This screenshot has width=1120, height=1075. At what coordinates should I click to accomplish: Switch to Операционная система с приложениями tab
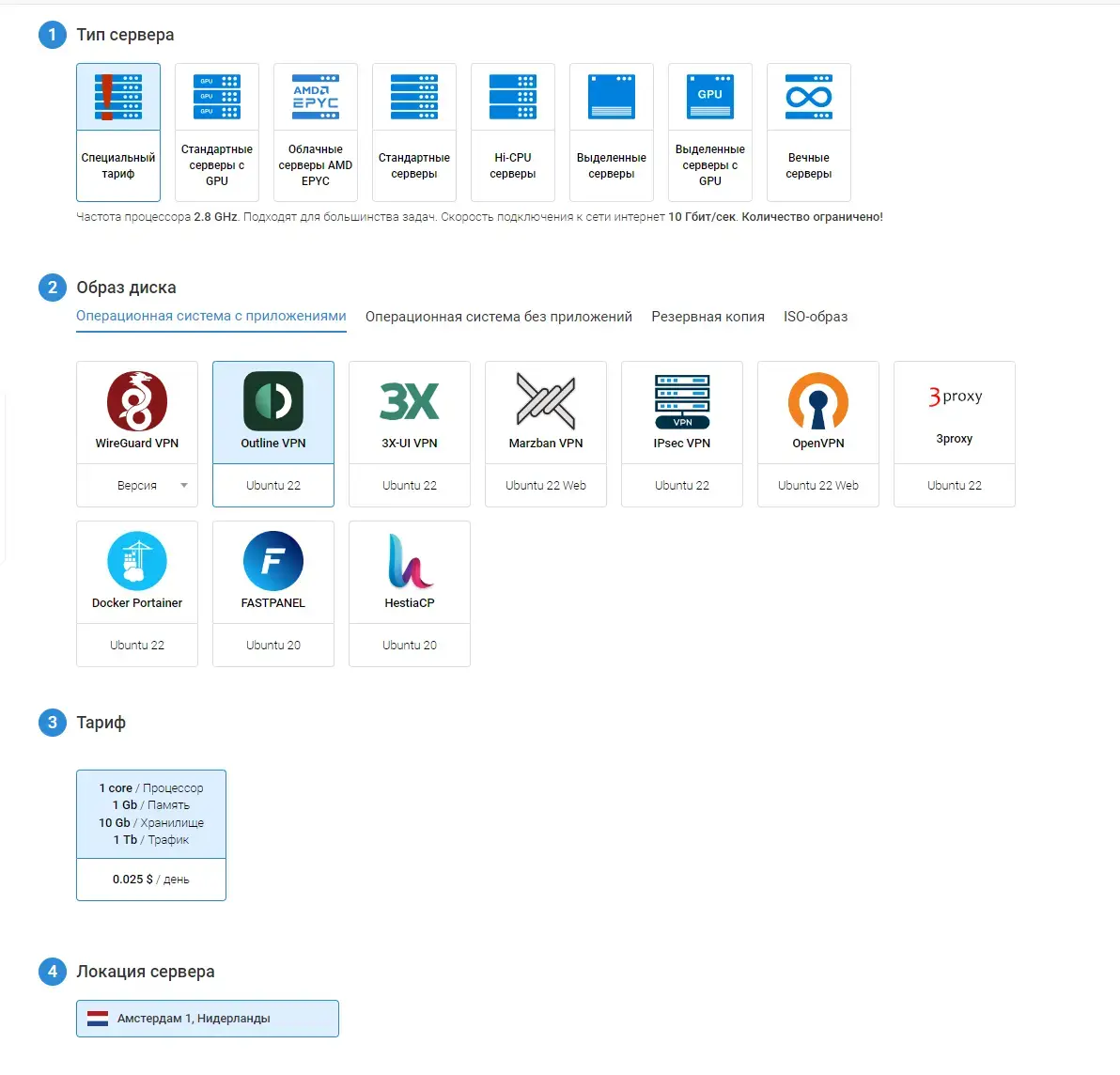coord(211,316)
